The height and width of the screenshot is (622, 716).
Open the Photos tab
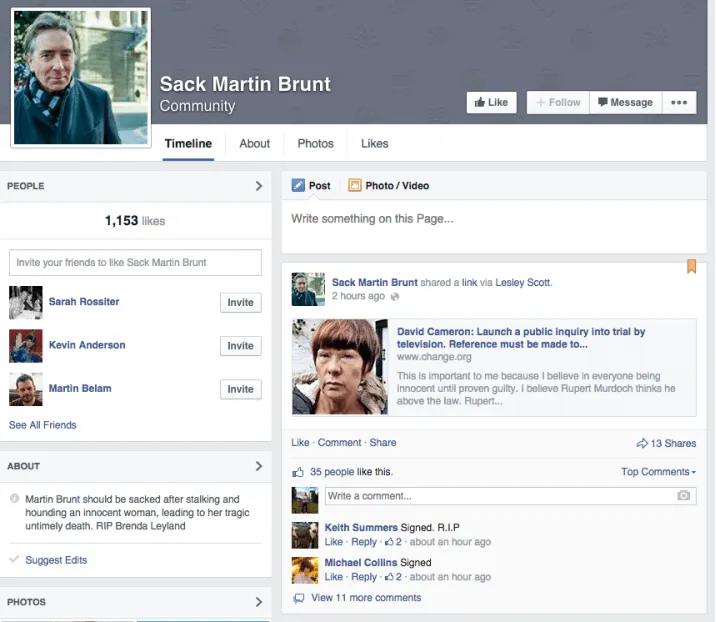pyautogui.click(x=316, y=143)
